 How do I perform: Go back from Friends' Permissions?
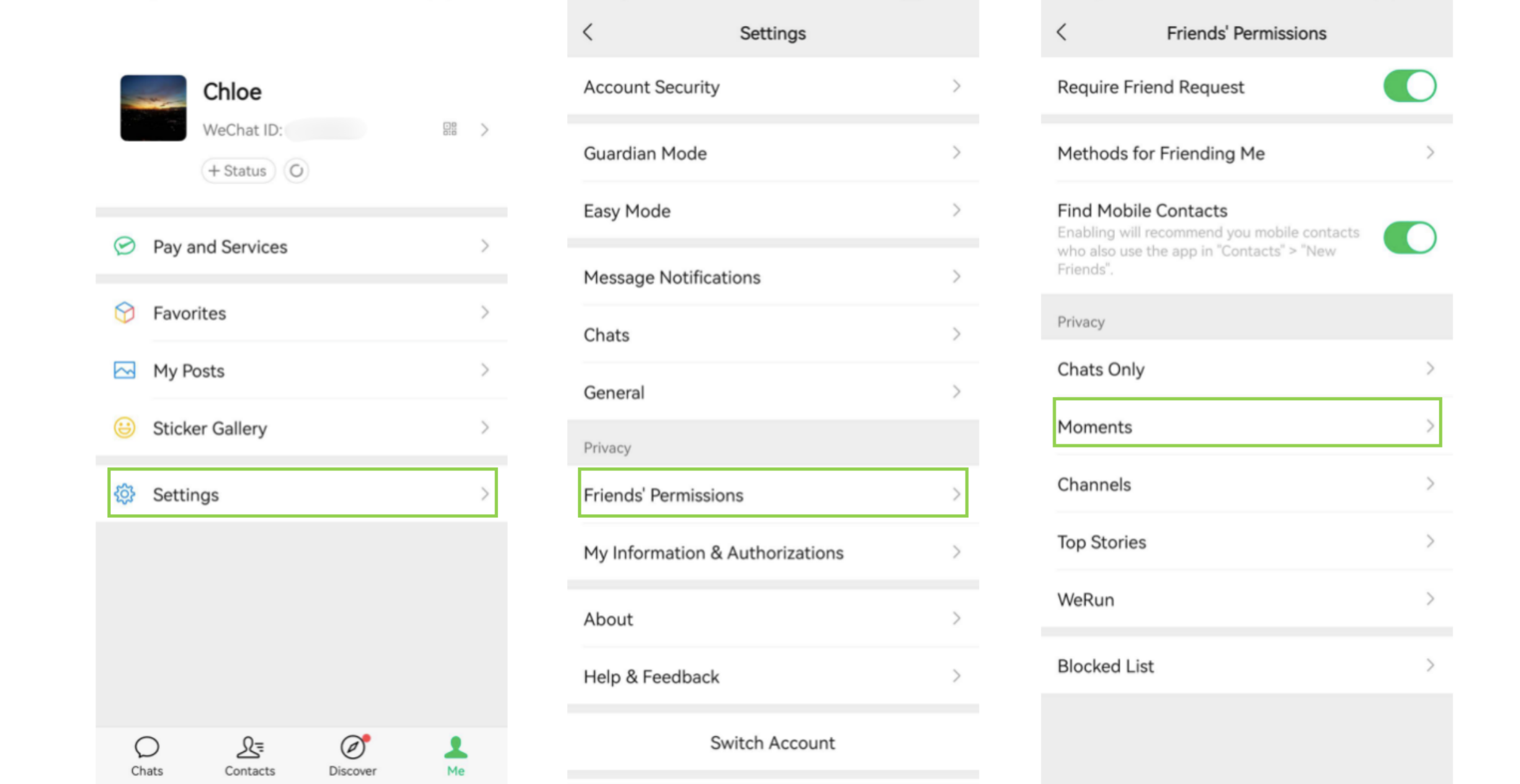[x=1062, y=32]
